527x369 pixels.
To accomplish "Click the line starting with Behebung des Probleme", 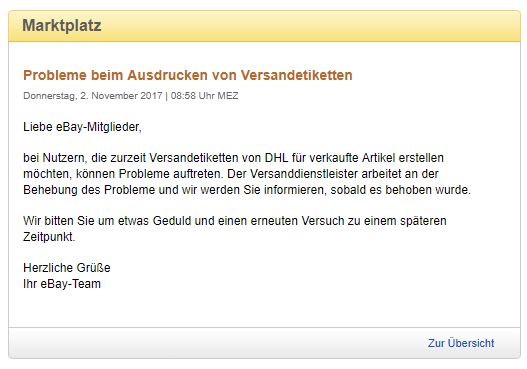I will tap(247, 190).
